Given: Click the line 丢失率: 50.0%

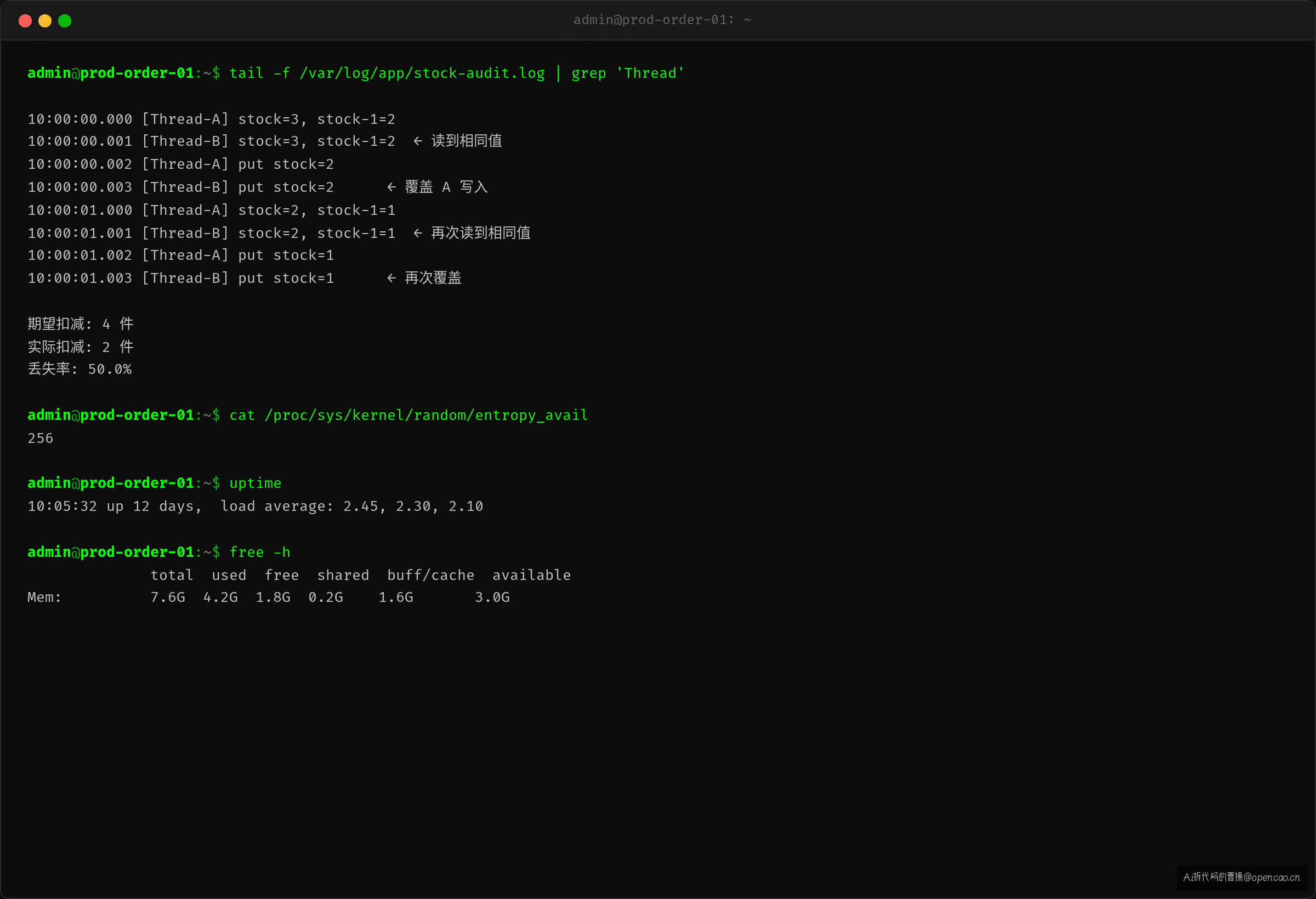Looking at the screenshot, I should click(80, 369).
